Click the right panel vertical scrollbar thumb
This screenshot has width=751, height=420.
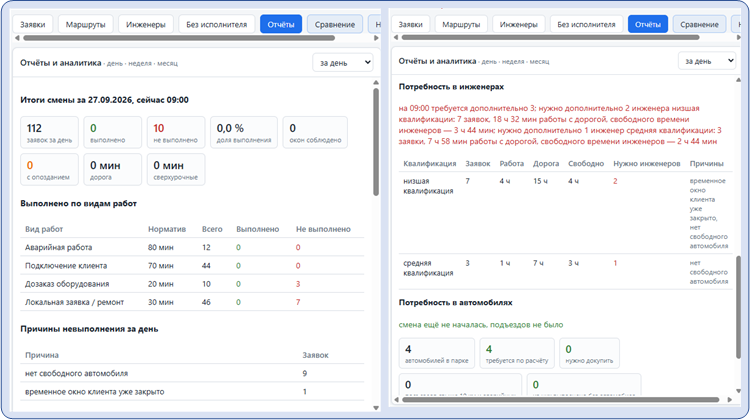pos(739,307)
